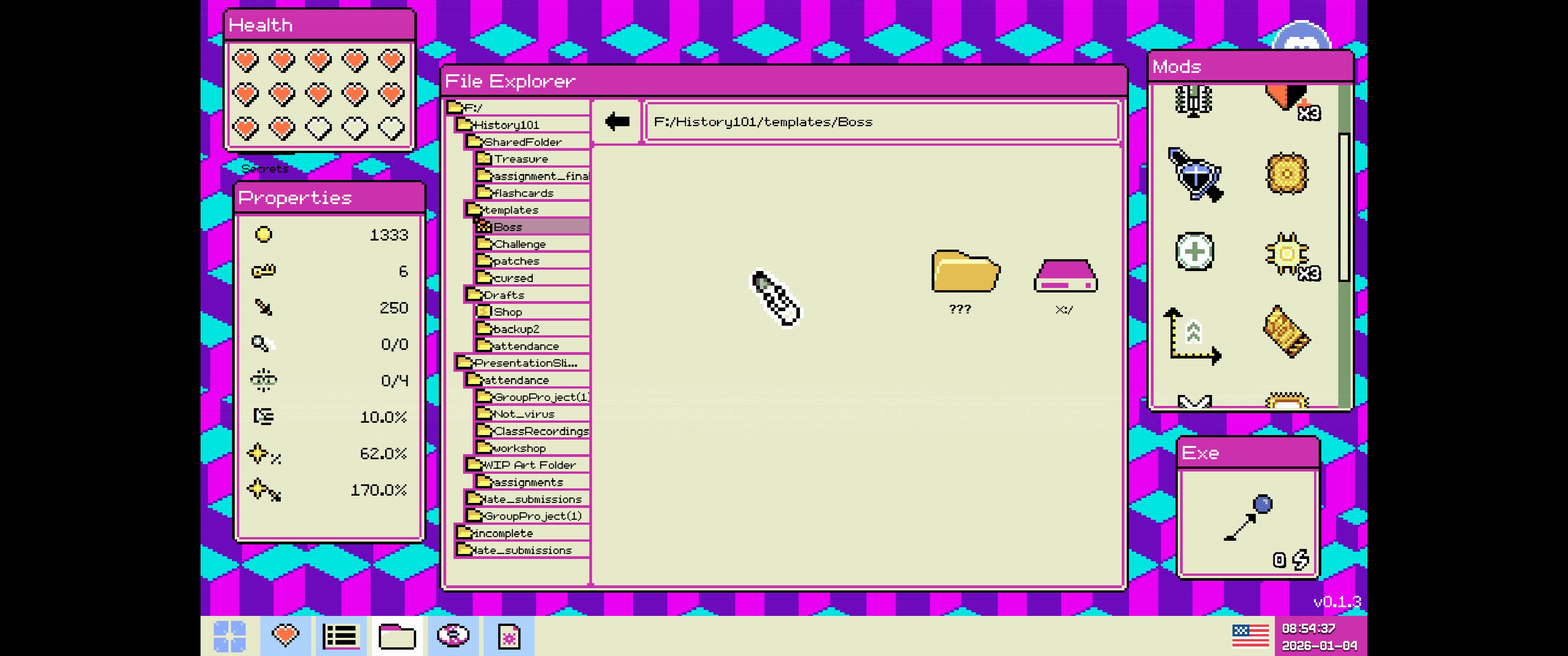Collapse the History101 tree folder

pyautogui.click(x=505, y=125)
